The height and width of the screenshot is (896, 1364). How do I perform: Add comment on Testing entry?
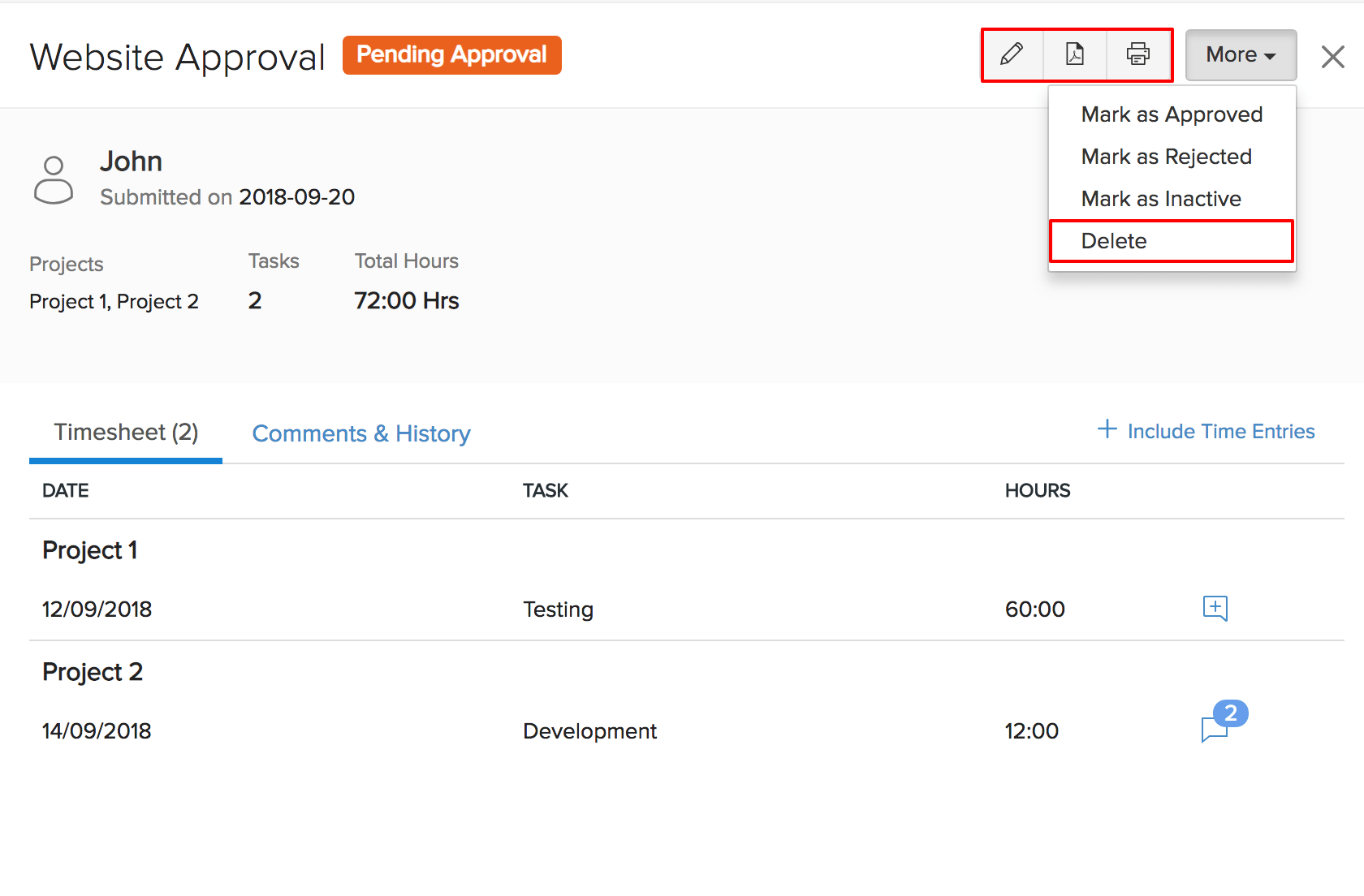[x=1215, y=608]
